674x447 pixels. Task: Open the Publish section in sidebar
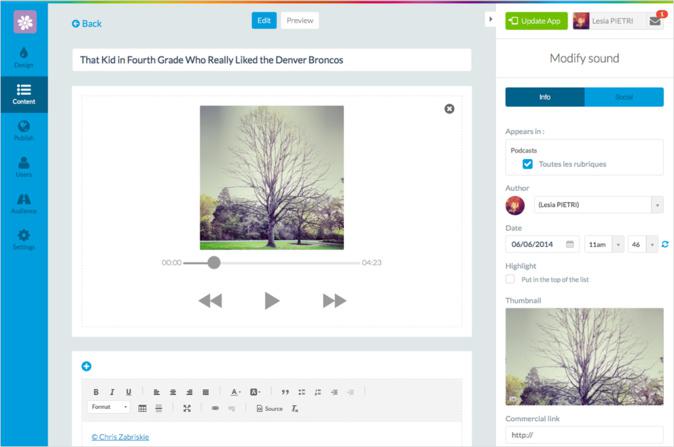[x=23, y=129]
